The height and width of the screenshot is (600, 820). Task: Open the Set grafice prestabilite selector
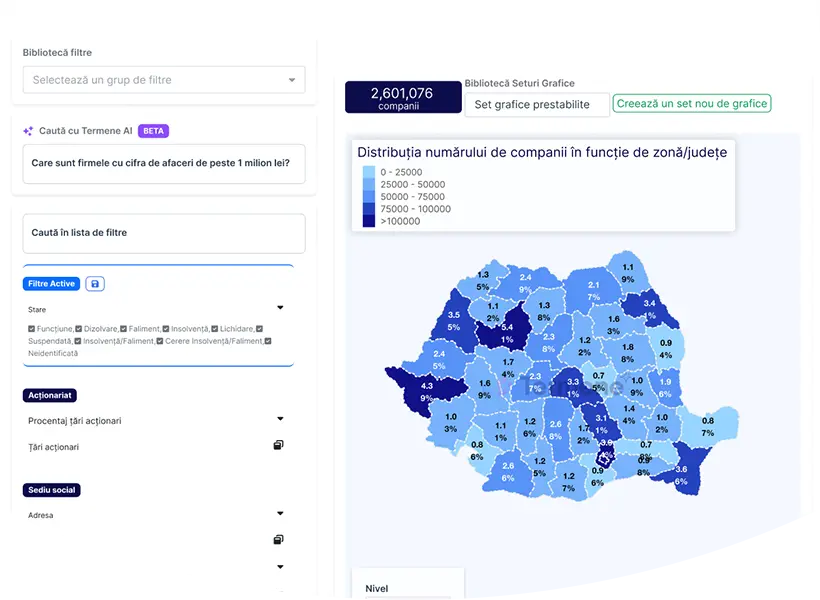(x=537, y=105)
